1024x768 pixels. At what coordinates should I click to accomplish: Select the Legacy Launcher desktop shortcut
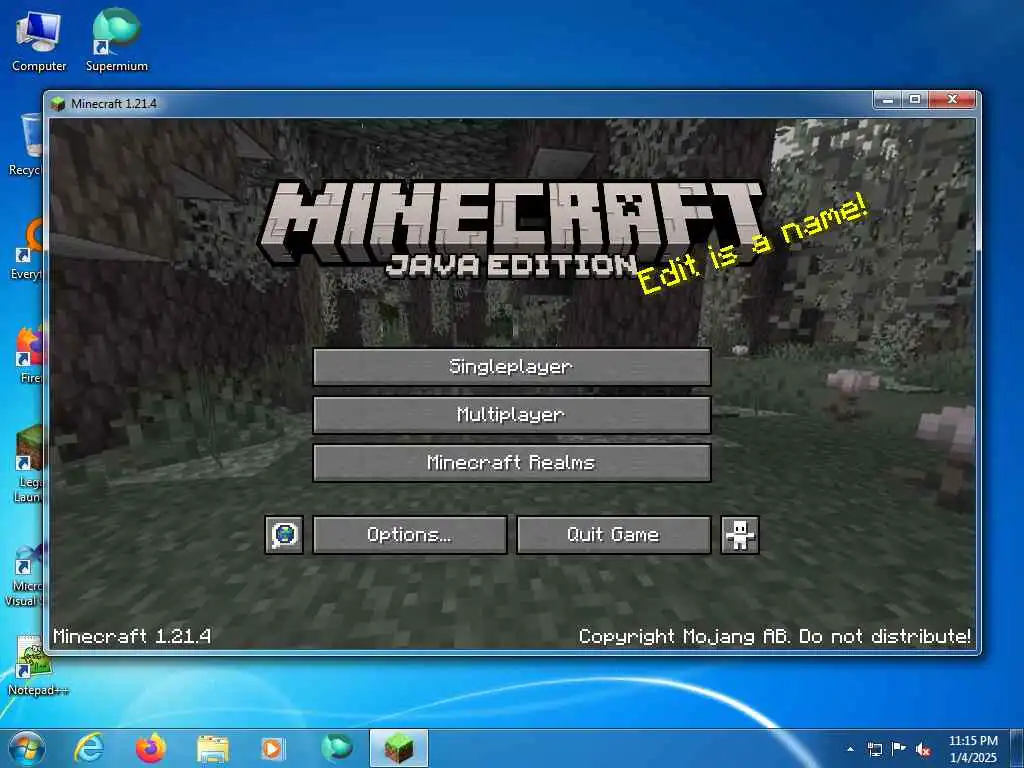click(27, 464)
